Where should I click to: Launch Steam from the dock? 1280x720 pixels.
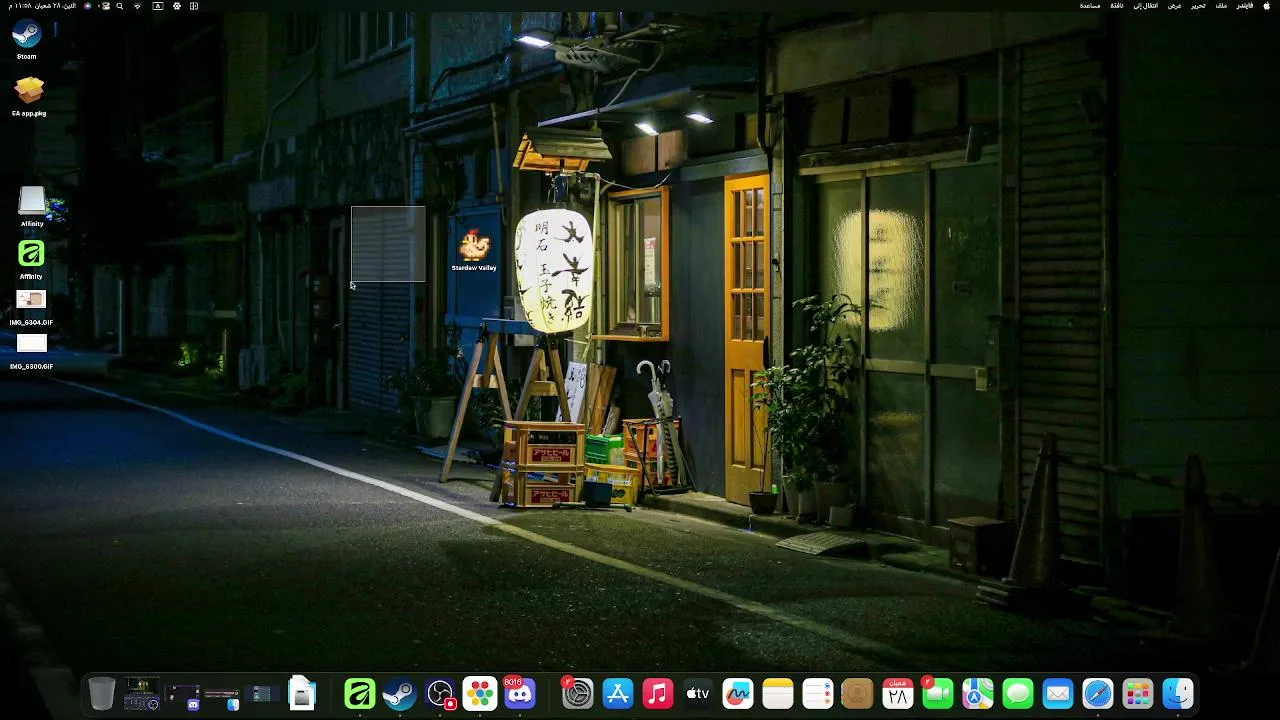pyautogui.click(x=400, y=693)
